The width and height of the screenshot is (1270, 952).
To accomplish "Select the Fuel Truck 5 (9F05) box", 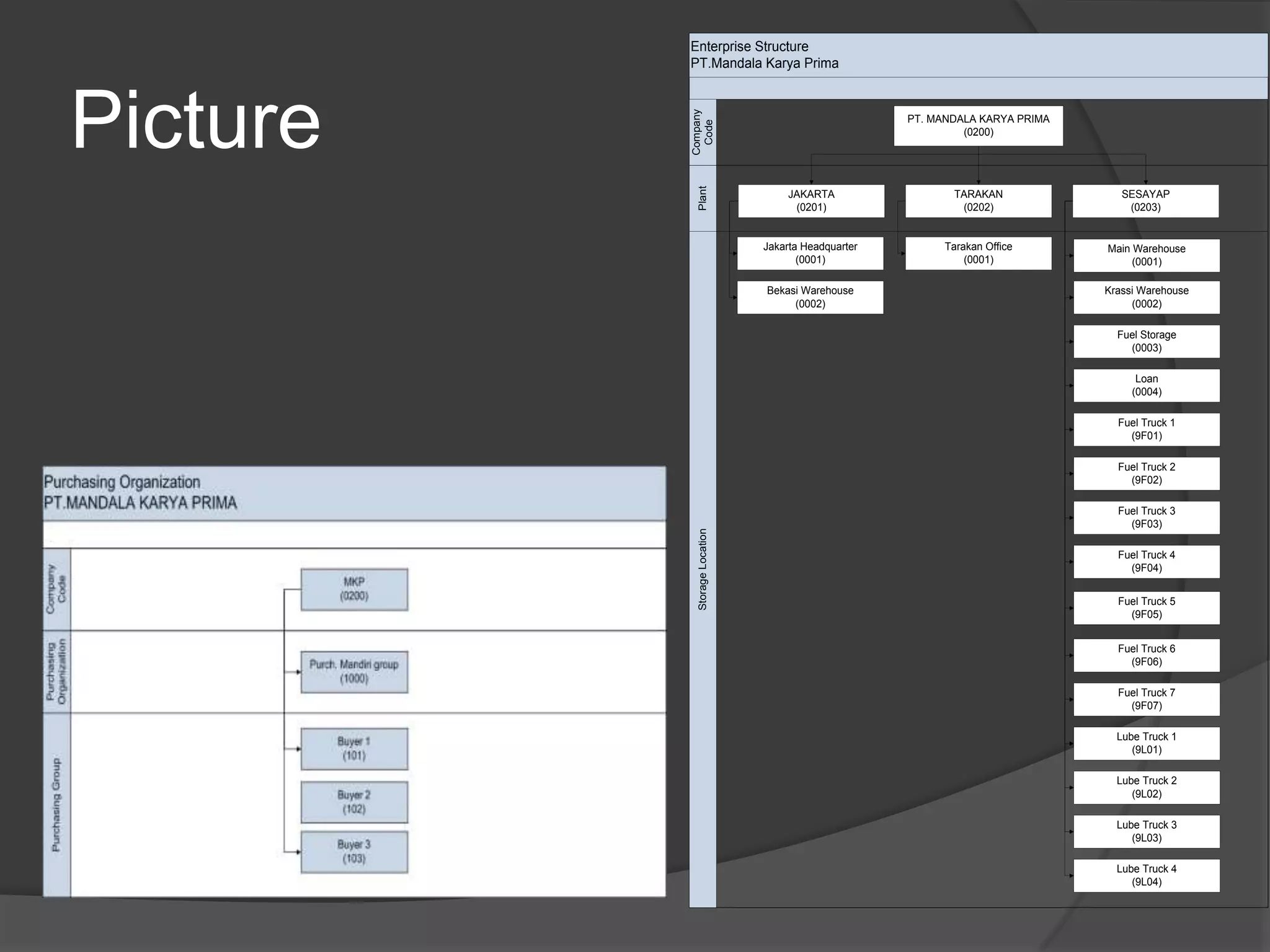I will coord(1146,608).
